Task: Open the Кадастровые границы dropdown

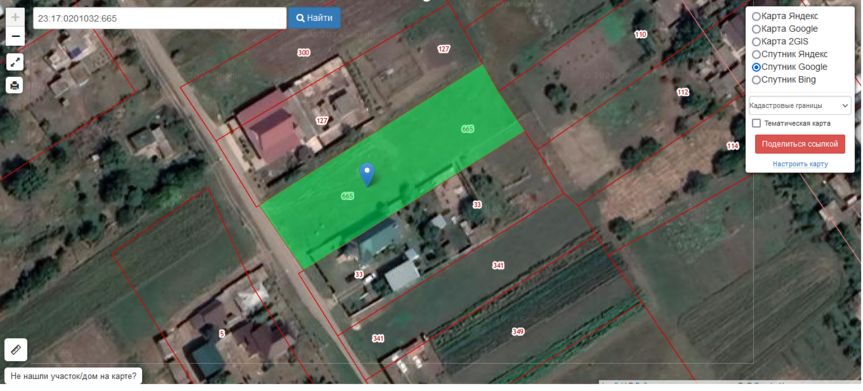Action: (800, 106)
